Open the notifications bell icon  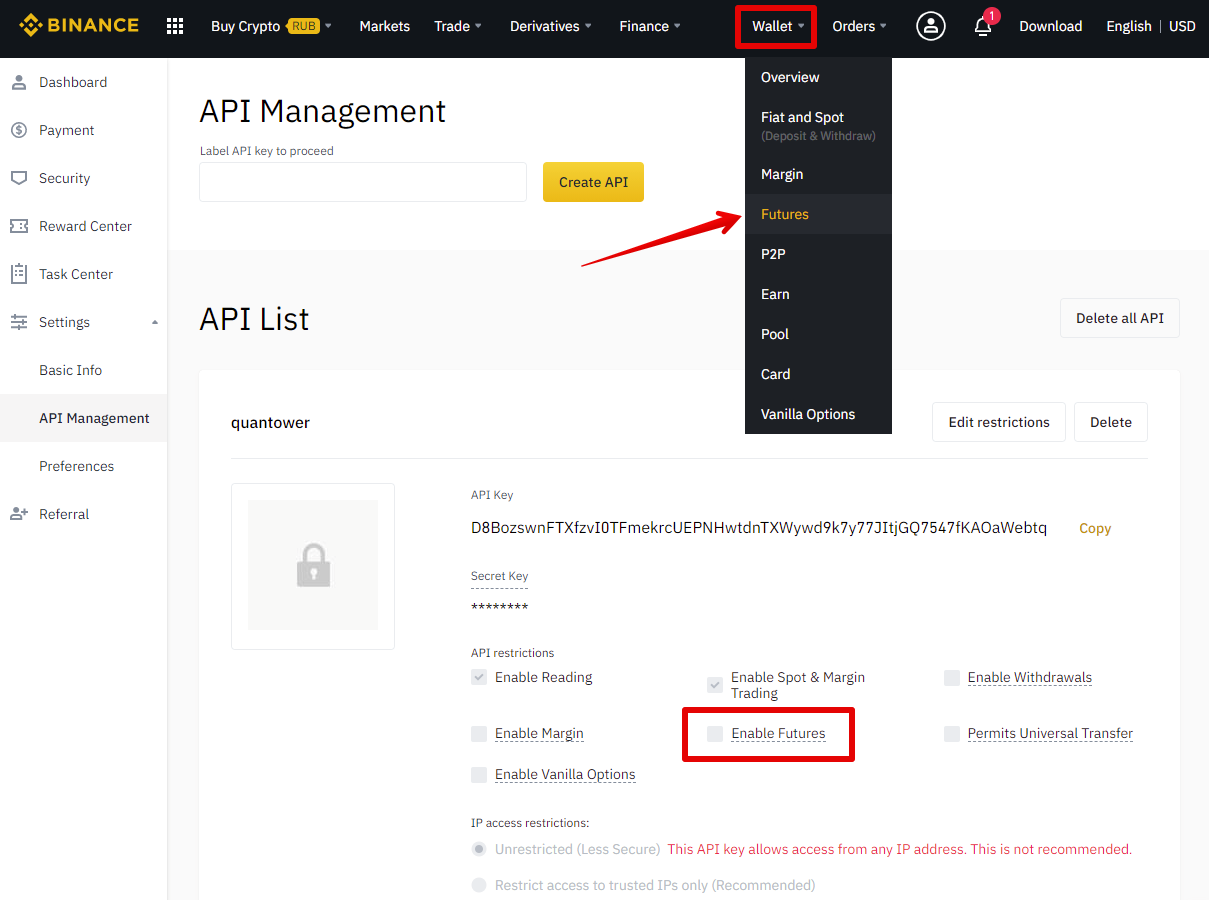pyautogui.click(x=983, y=27)
